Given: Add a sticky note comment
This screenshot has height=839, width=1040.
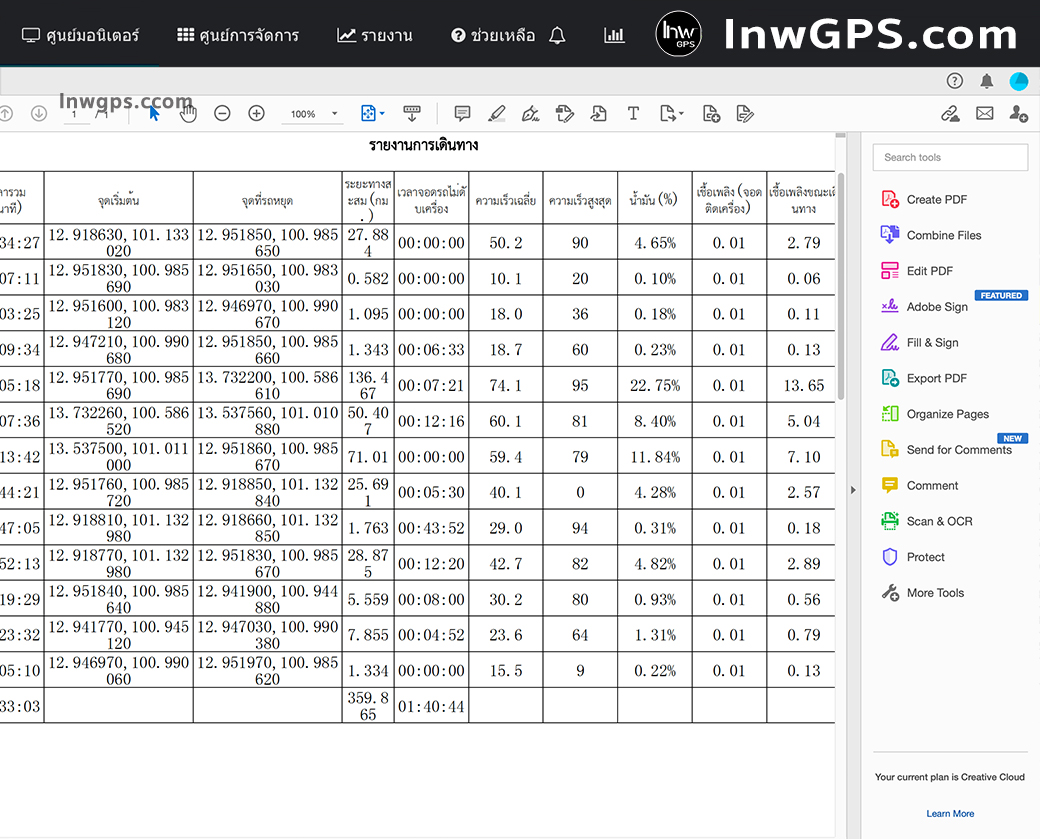Looking at the screenshot, I should click(462, 113).
